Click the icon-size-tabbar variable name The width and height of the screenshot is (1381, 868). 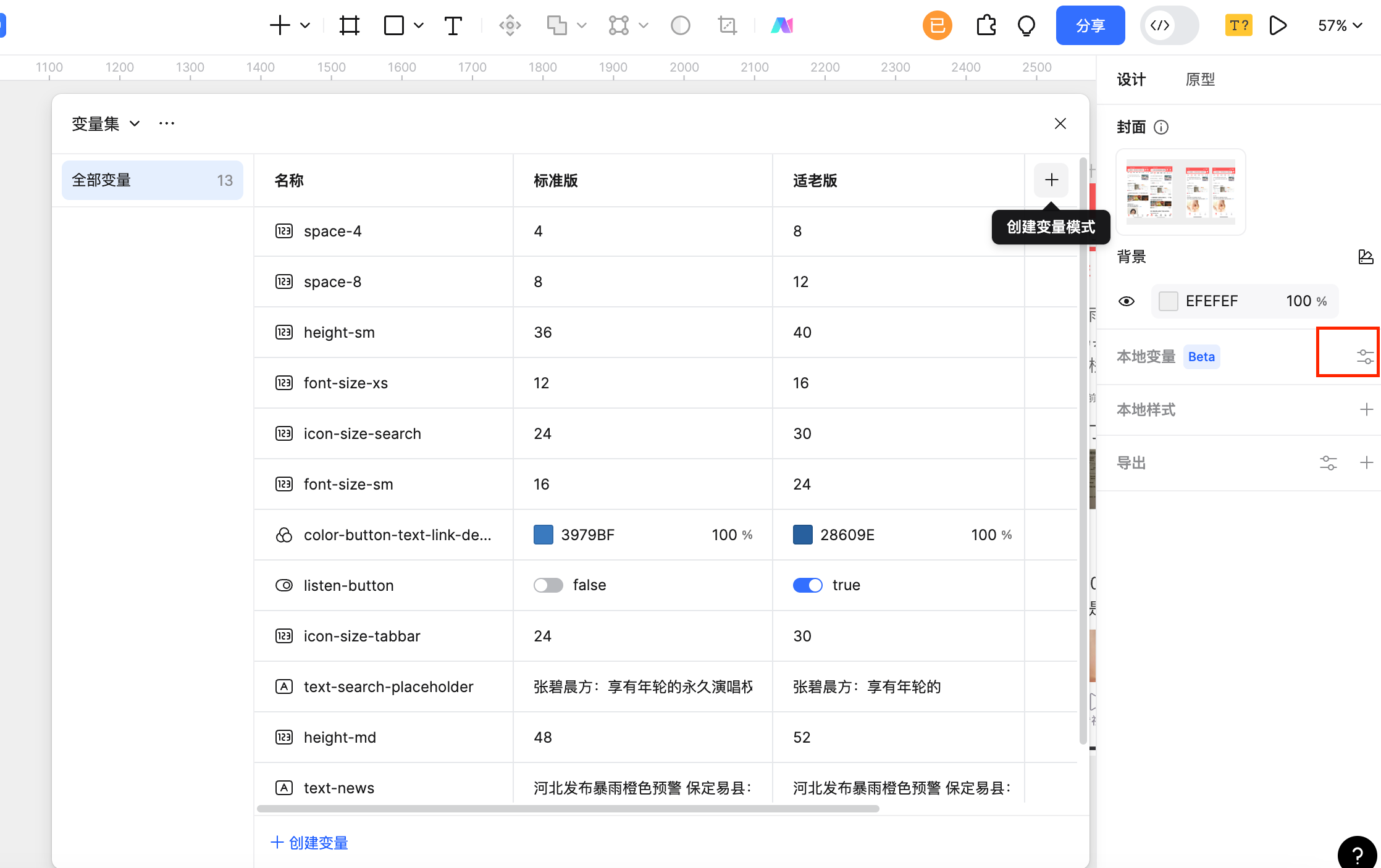[x=362, y=636]
